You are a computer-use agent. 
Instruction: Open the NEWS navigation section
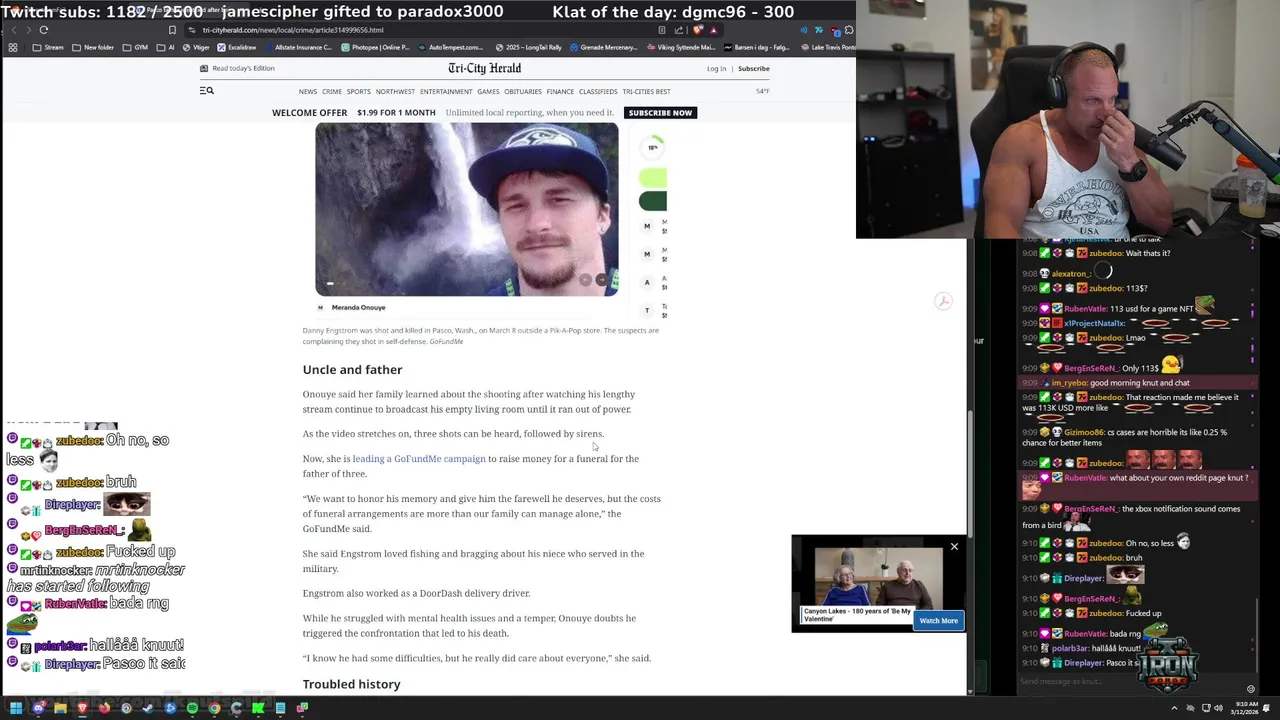pyautogui.click(x=307, y=92)
